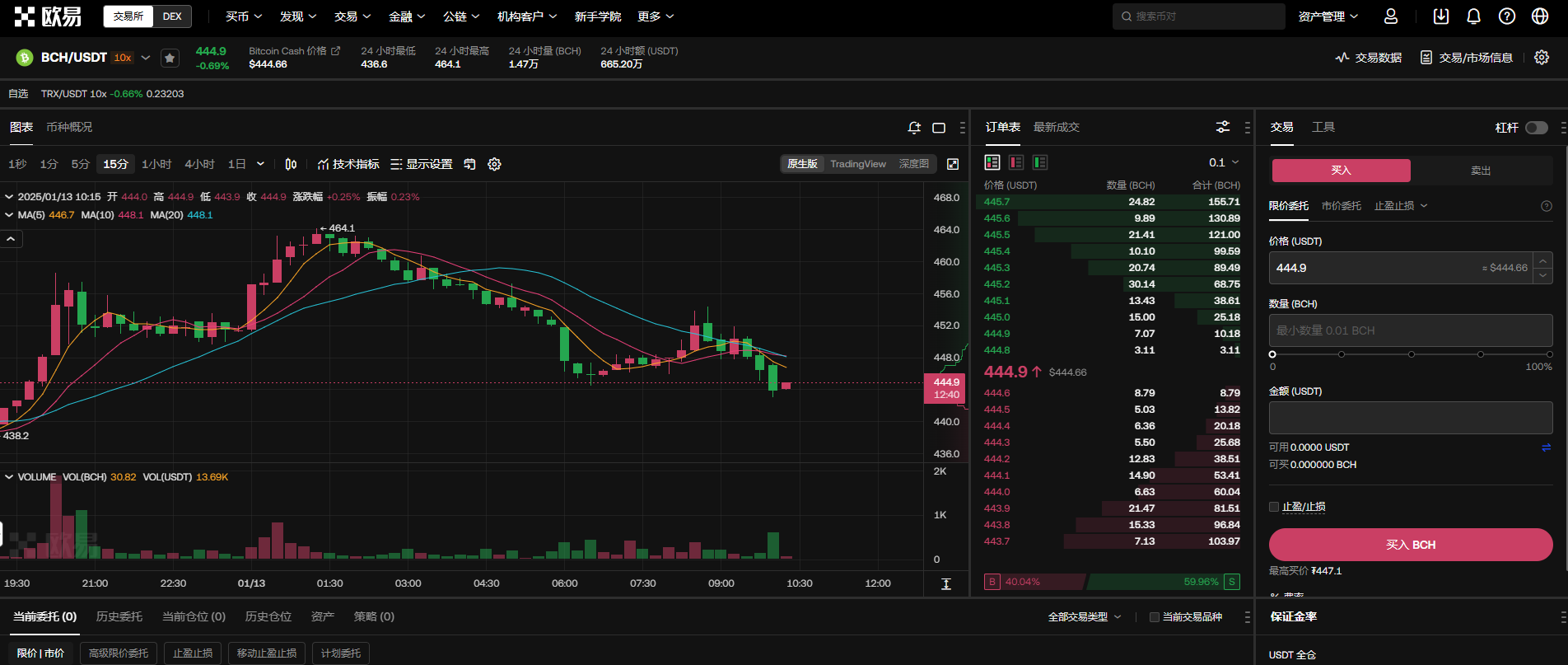The height and width of the screenshot is (665, 1568).
Task: Open order book filter settings icon
Action: coord(1223,127)
